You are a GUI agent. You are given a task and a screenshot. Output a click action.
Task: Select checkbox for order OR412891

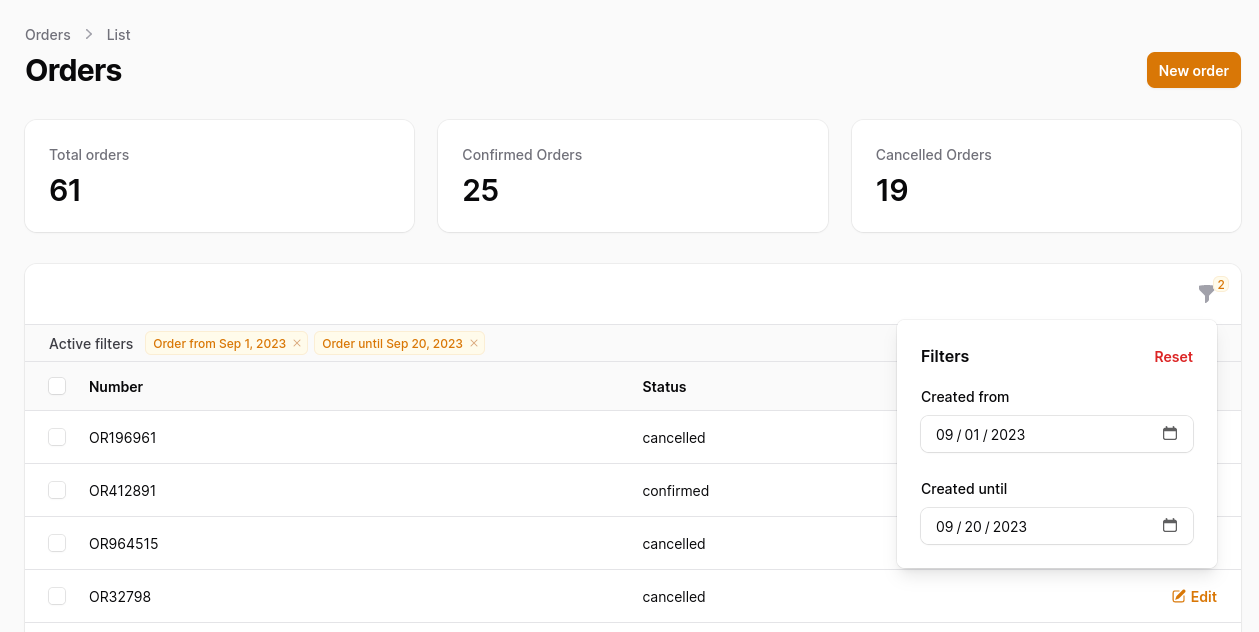pyautogui.click(x=57, y=490)
